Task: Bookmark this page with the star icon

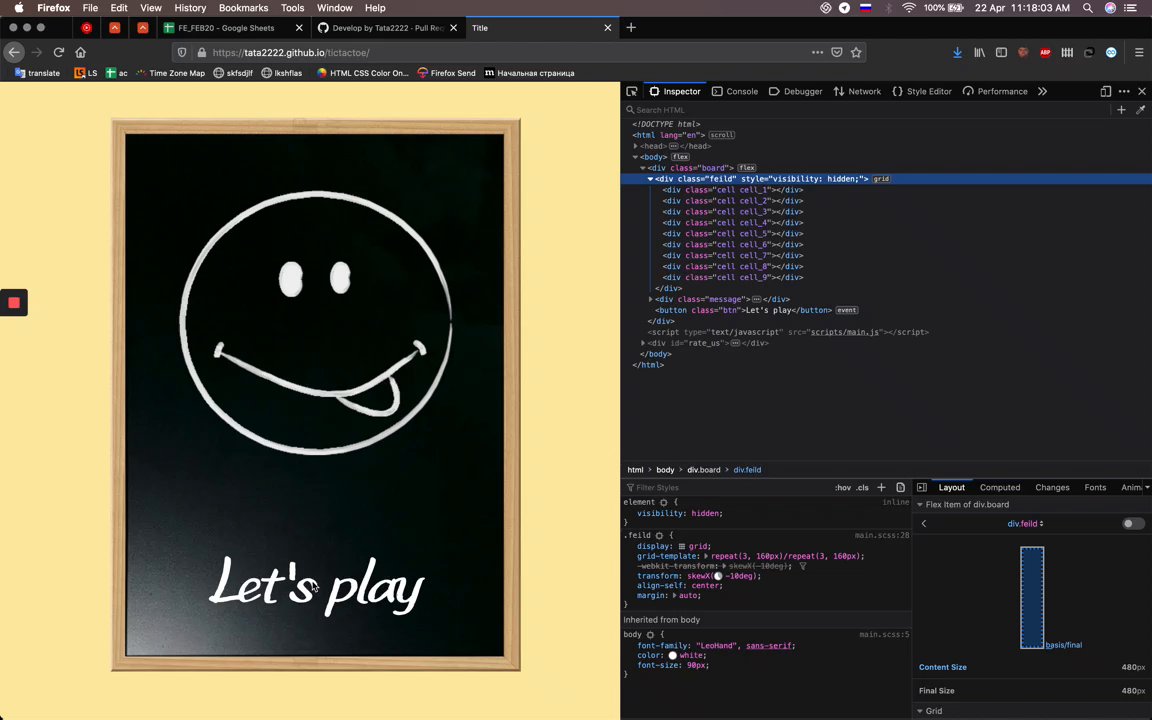Action: (x=856, y=52)
